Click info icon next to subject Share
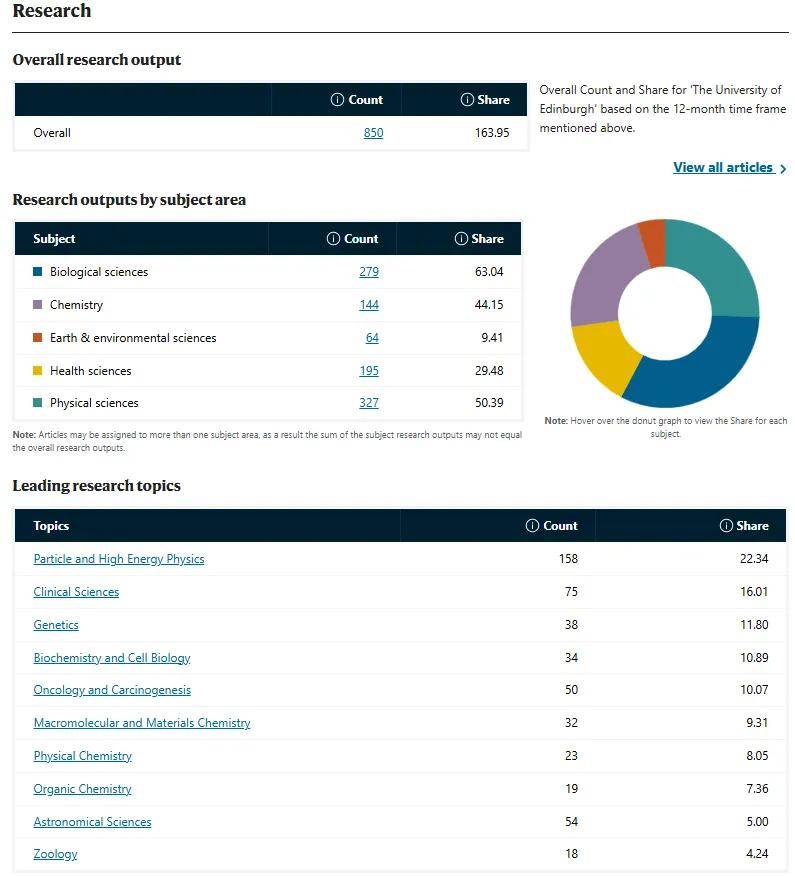Viewport: 795px width, 876px height. (461, 239)
